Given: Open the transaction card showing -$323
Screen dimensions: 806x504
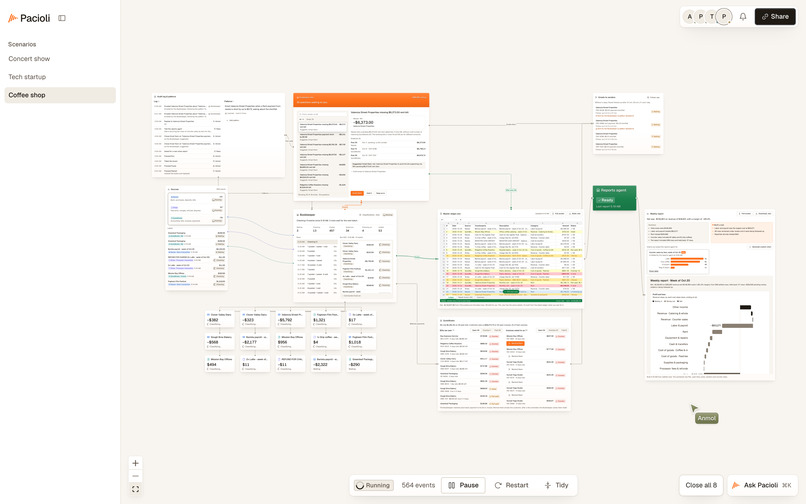Looking at the screenshot, I should [255, 319].
